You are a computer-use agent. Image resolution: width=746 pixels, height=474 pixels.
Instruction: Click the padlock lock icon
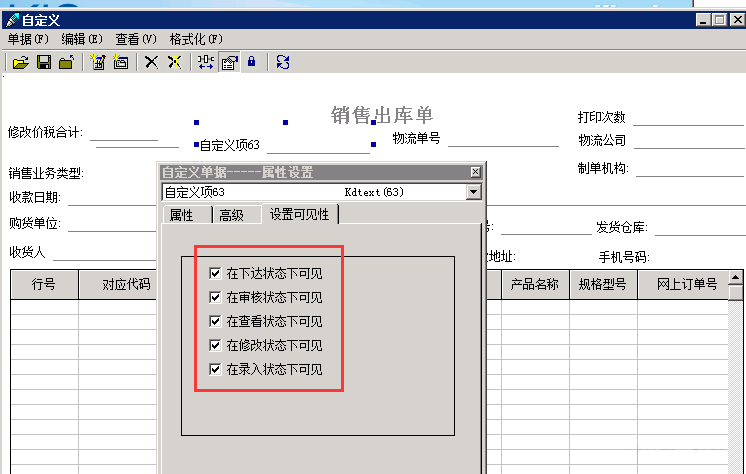coord(250,62)
